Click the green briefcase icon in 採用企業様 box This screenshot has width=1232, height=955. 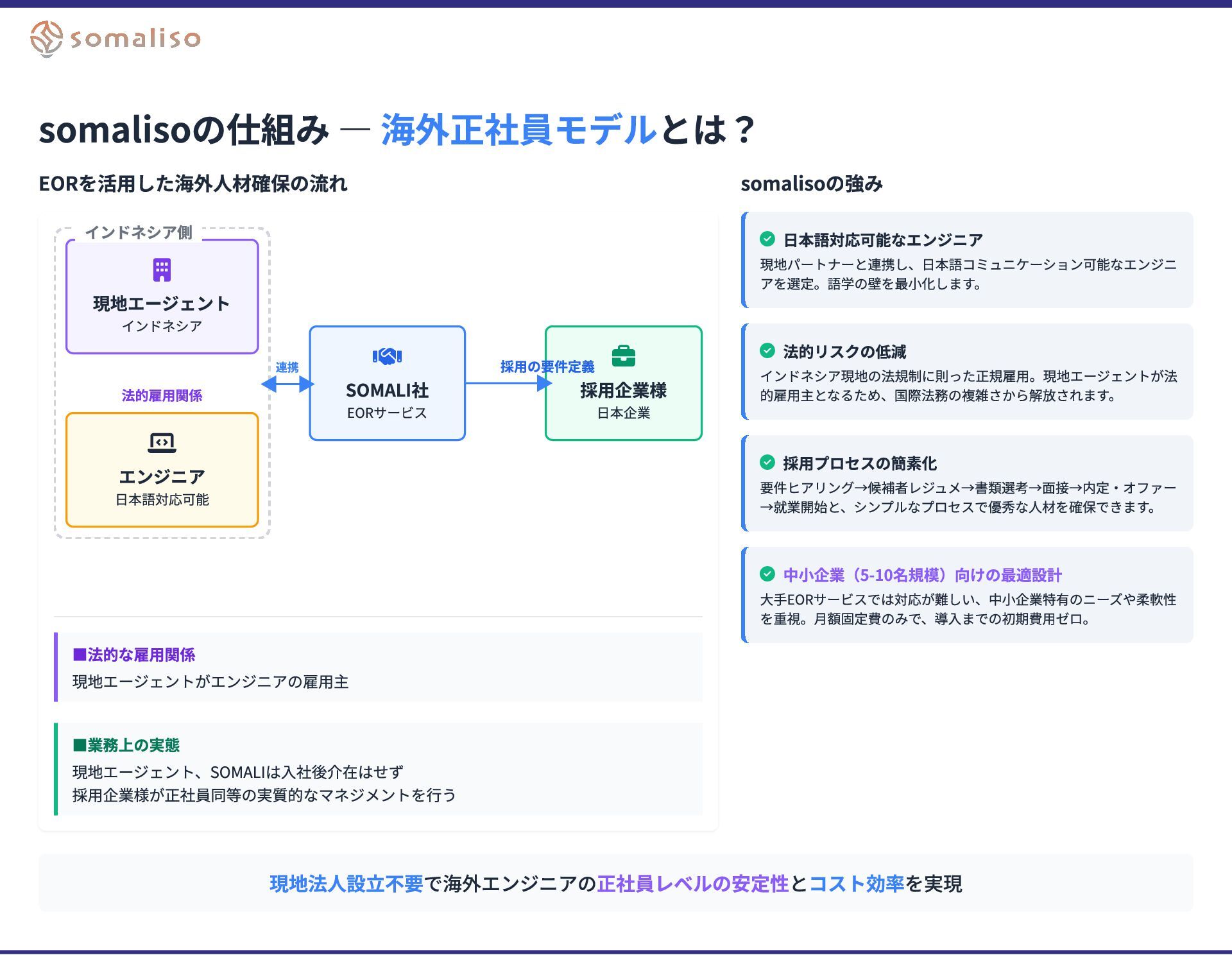click(623, 356)
